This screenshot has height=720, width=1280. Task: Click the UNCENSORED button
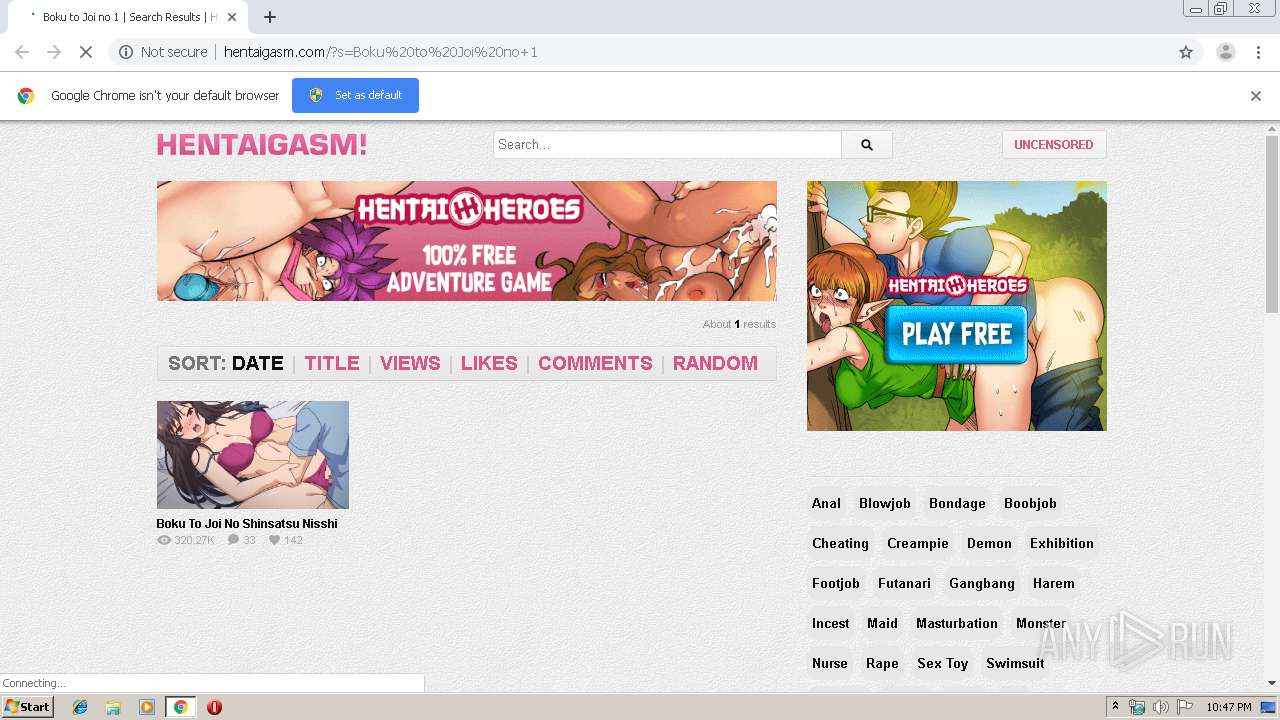click(x=1054, y=145)
